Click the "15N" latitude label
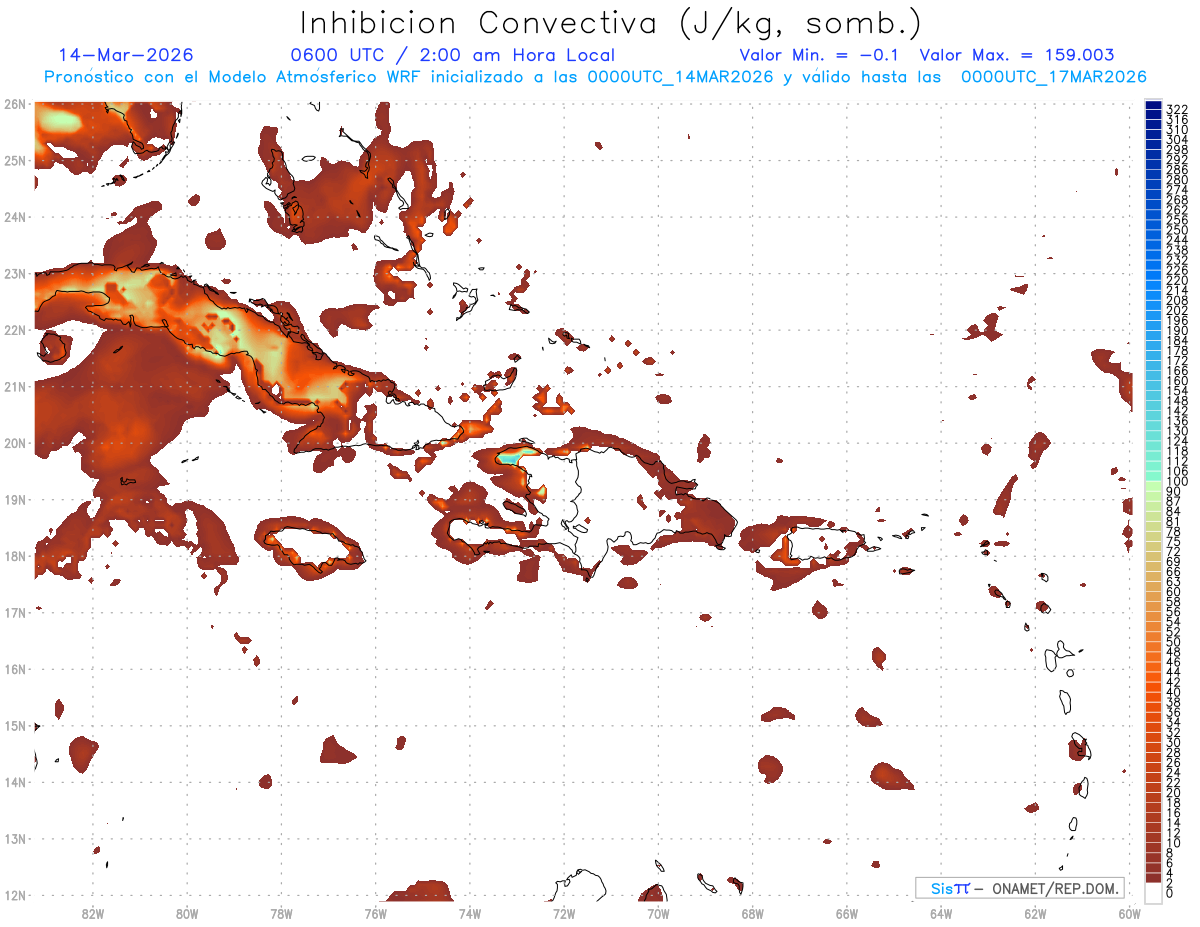 click(x=14, y=725)
